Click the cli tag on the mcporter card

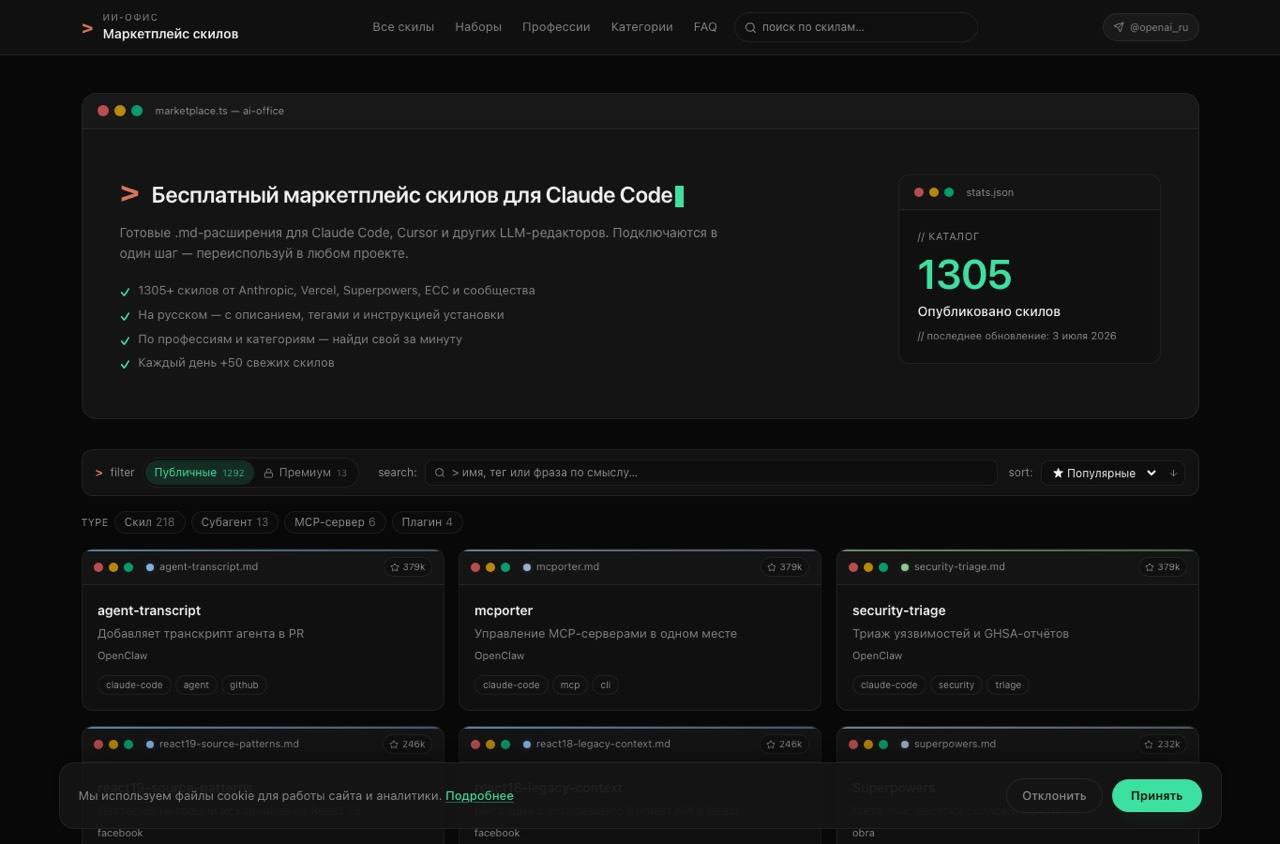pos(605,685)
